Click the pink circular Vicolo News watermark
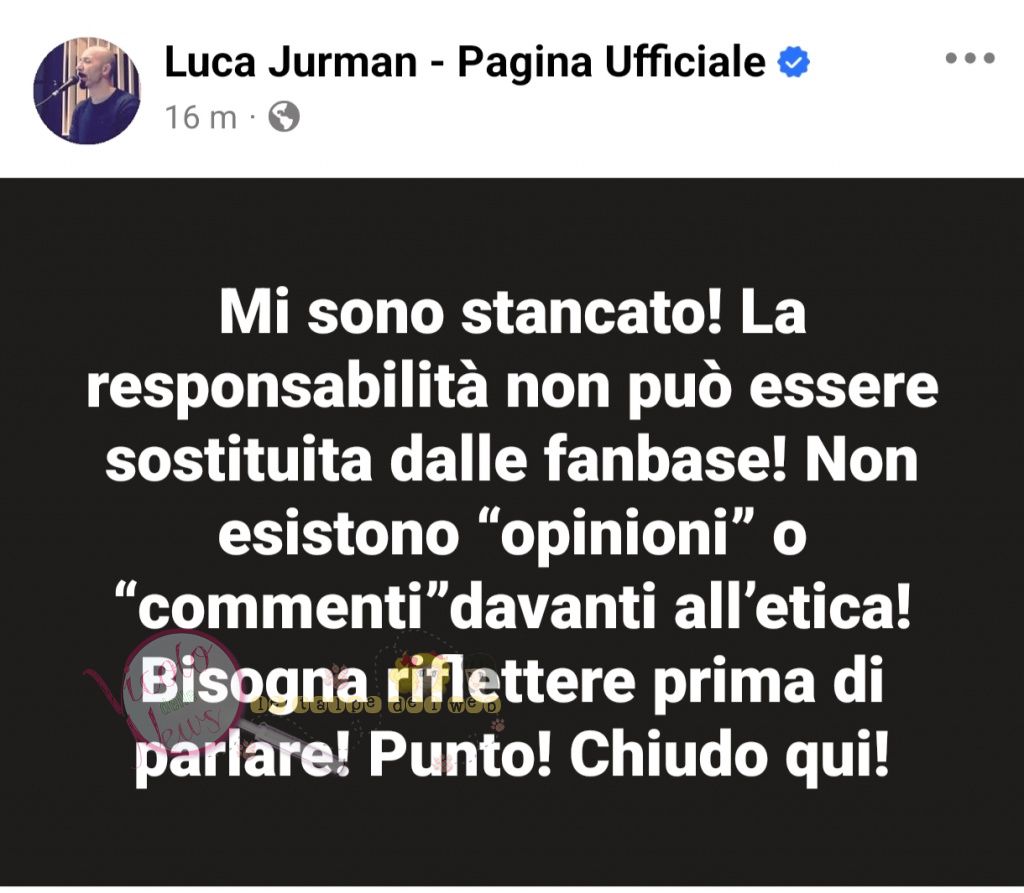 click(x=173, y=692)
